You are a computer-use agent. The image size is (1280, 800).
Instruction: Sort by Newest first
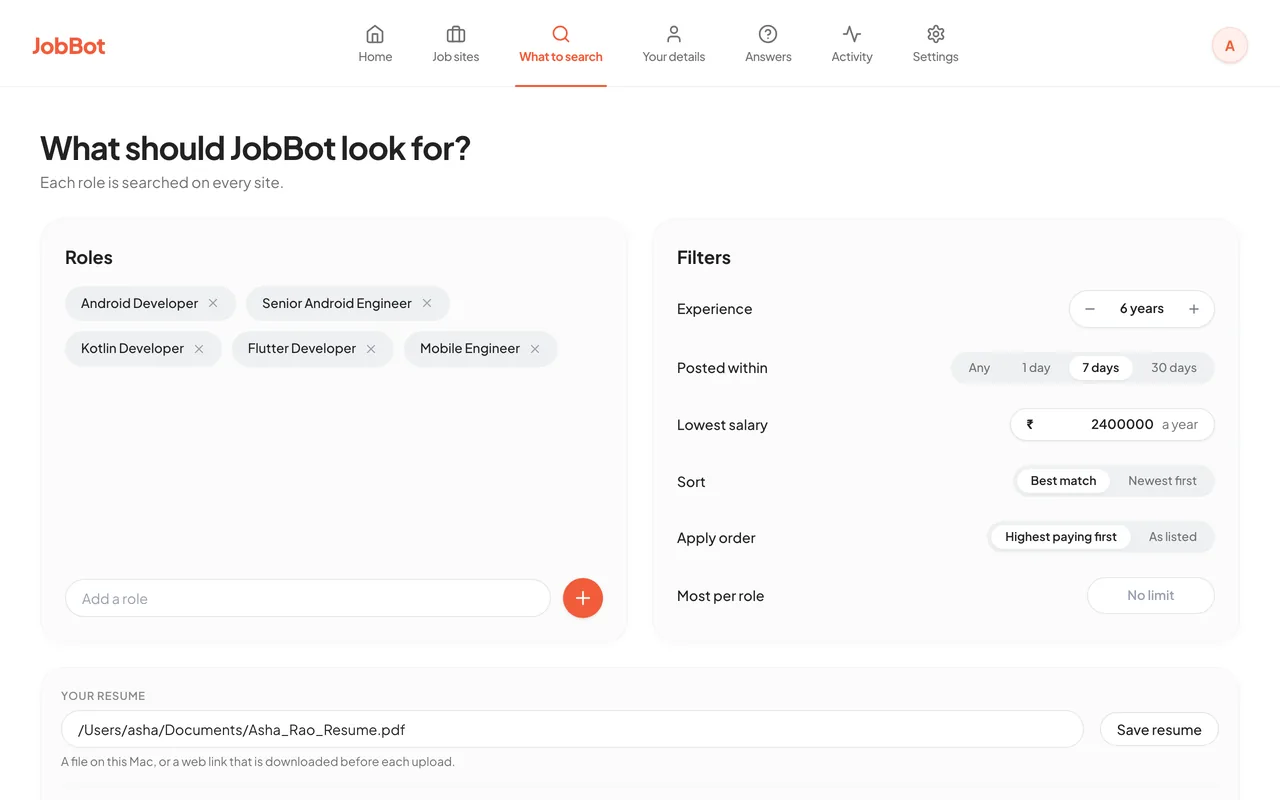pos(1162,481)
